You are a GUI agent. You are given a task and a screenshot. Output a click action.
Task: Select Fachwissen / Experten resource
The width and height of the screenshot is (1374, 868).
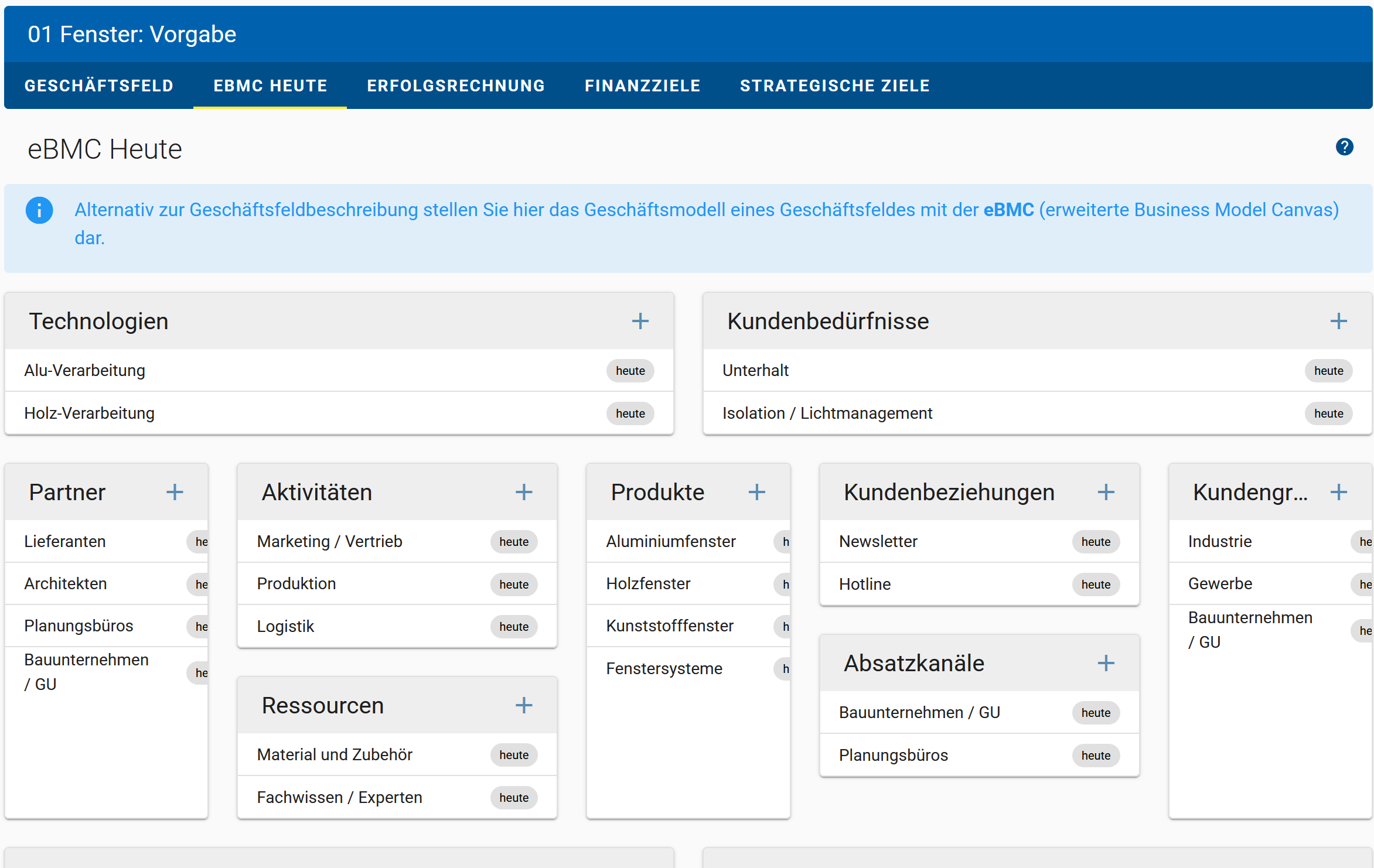click(x=397, y=798)
